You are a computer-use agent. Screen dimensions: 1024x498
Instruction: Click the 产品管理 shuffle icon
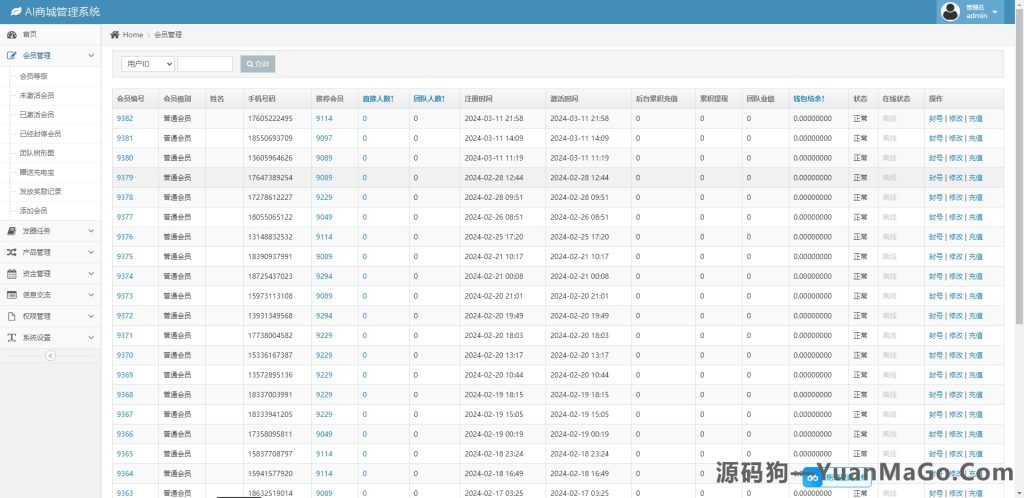point(11,252)
